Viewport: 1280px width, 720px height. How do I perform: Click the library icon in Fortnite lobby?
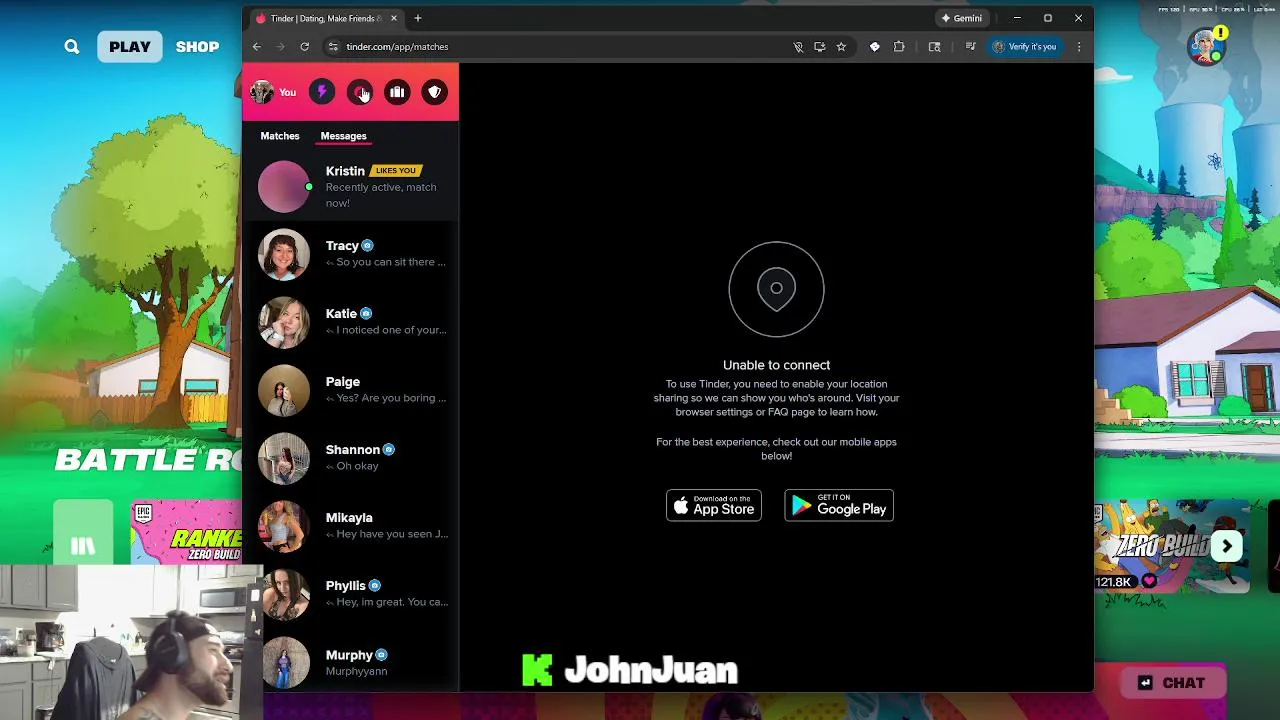[x=83, y=546]
